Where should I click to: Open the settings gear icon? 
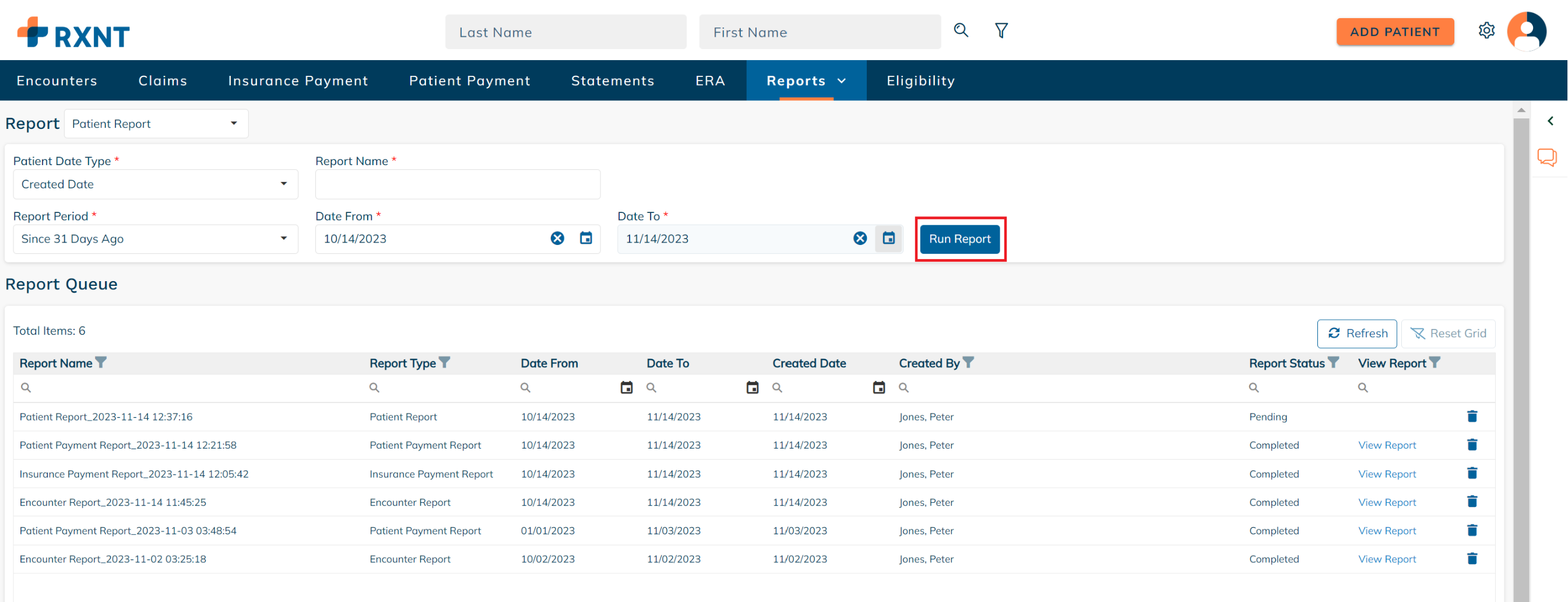pos(1486,30)
